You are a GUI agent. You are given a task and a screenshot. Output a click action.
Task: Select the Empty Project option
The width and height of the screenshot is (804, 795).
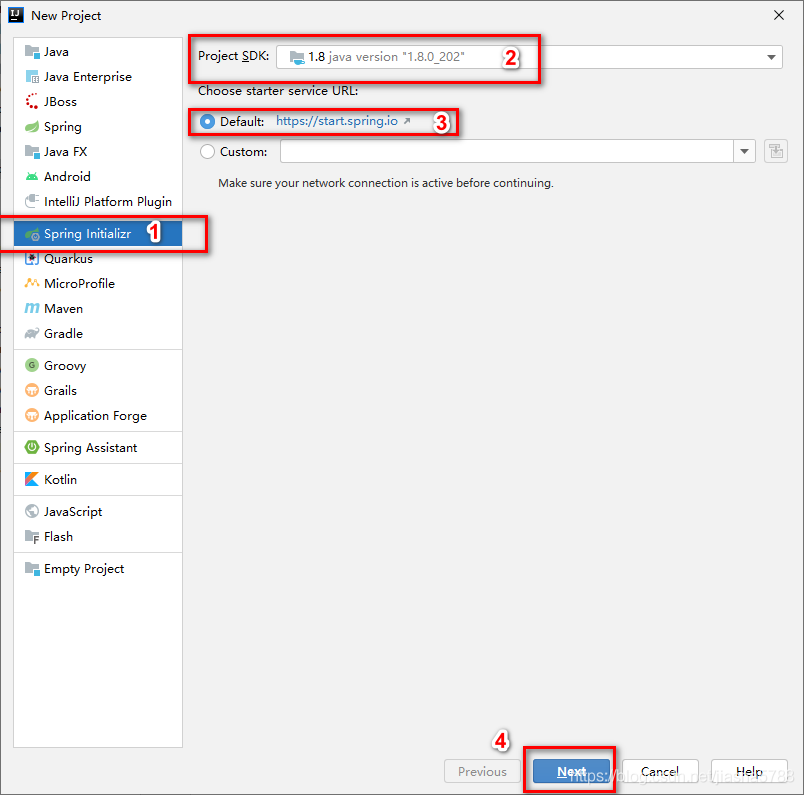84,569
